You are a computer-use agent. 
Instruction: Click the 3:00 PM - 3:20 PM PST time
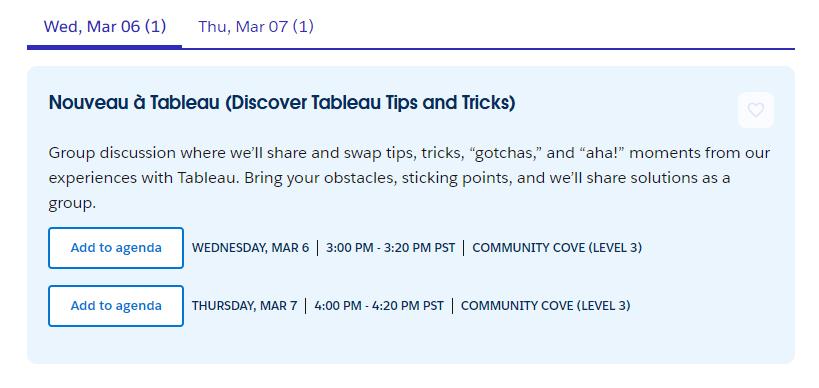[391, 248]
